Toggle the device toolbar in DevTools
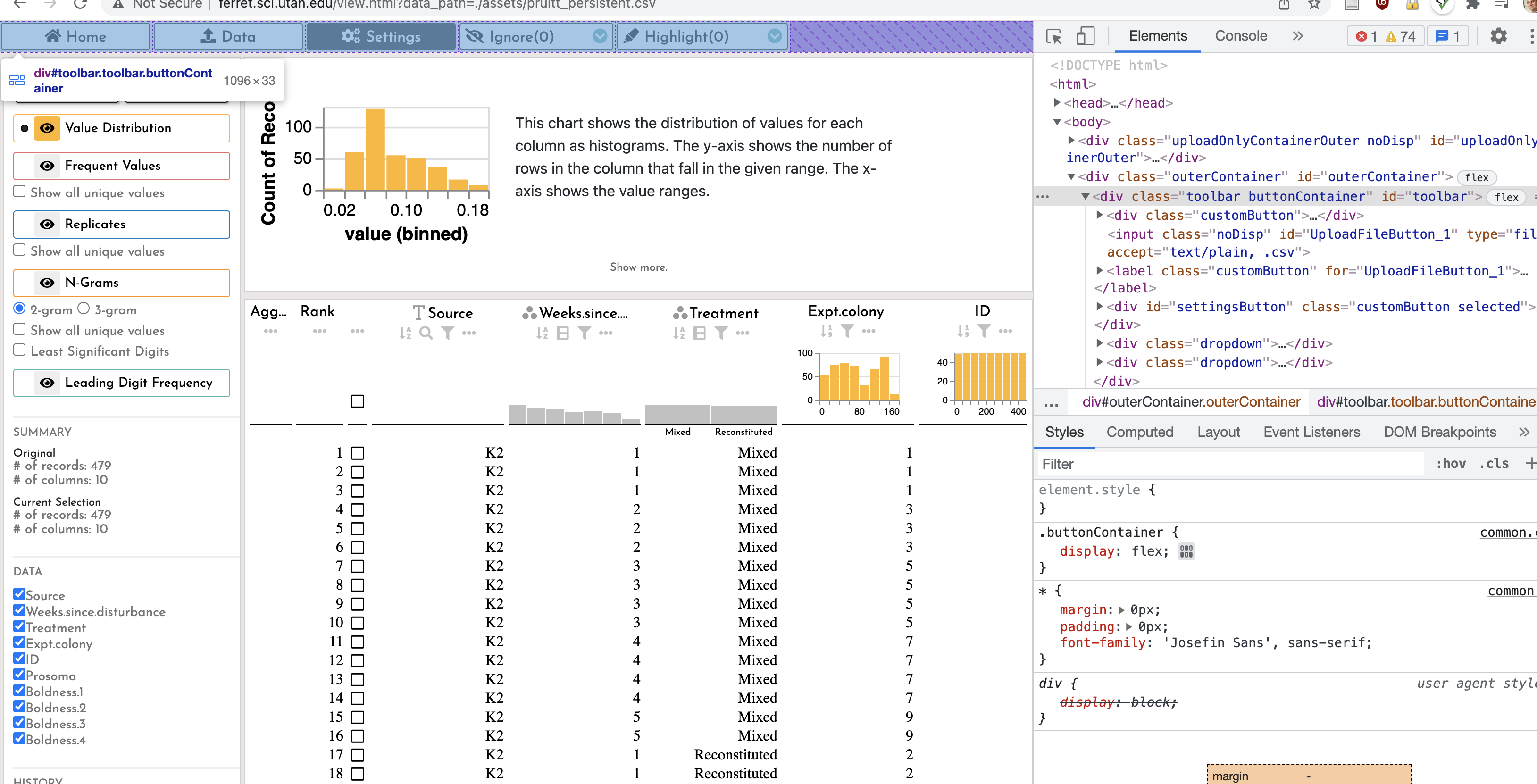Screen dimensions: 1537x784 coord(1086,36)
